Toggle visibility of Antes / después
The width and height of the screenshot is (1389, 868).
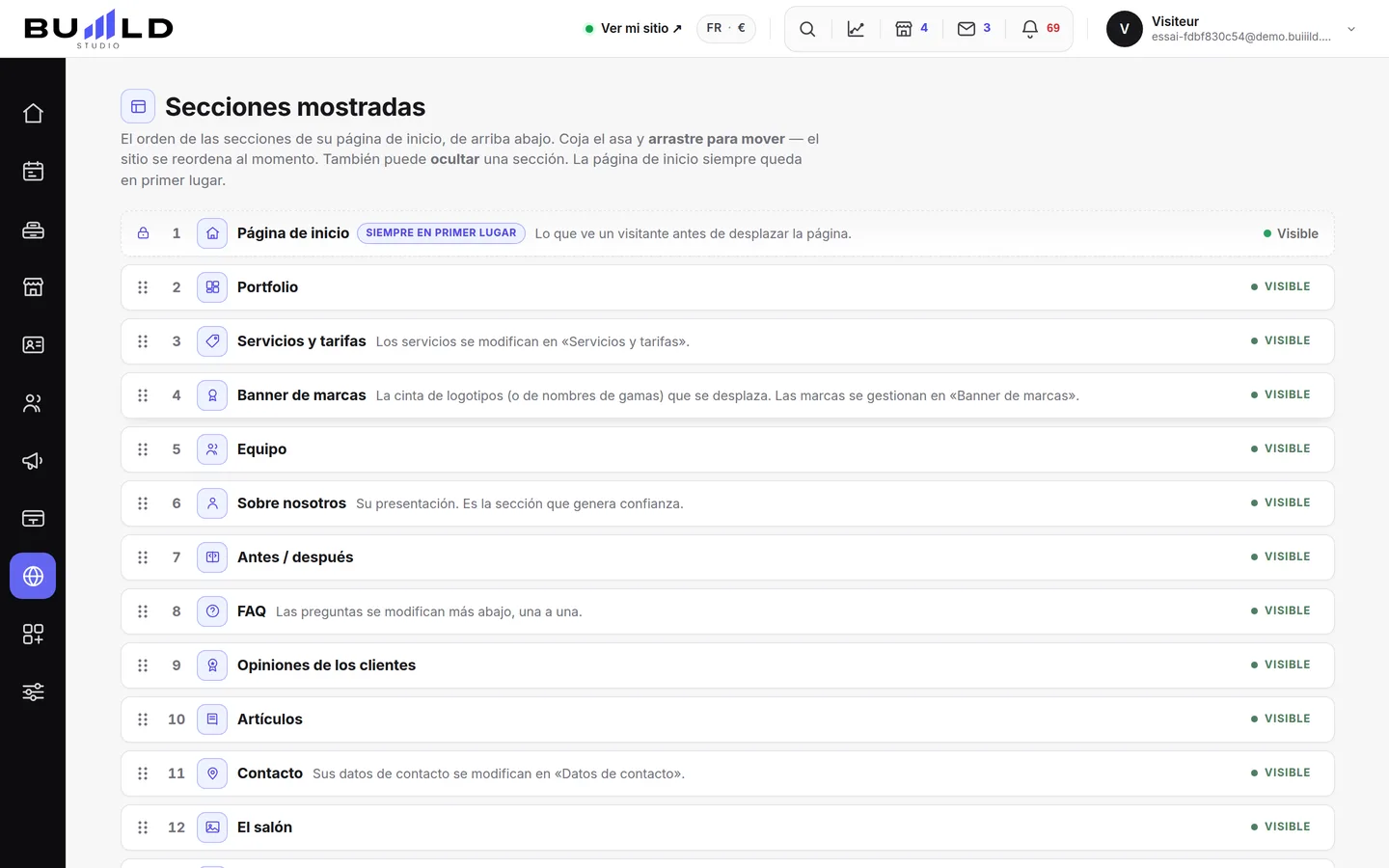tap(1281, 557)
